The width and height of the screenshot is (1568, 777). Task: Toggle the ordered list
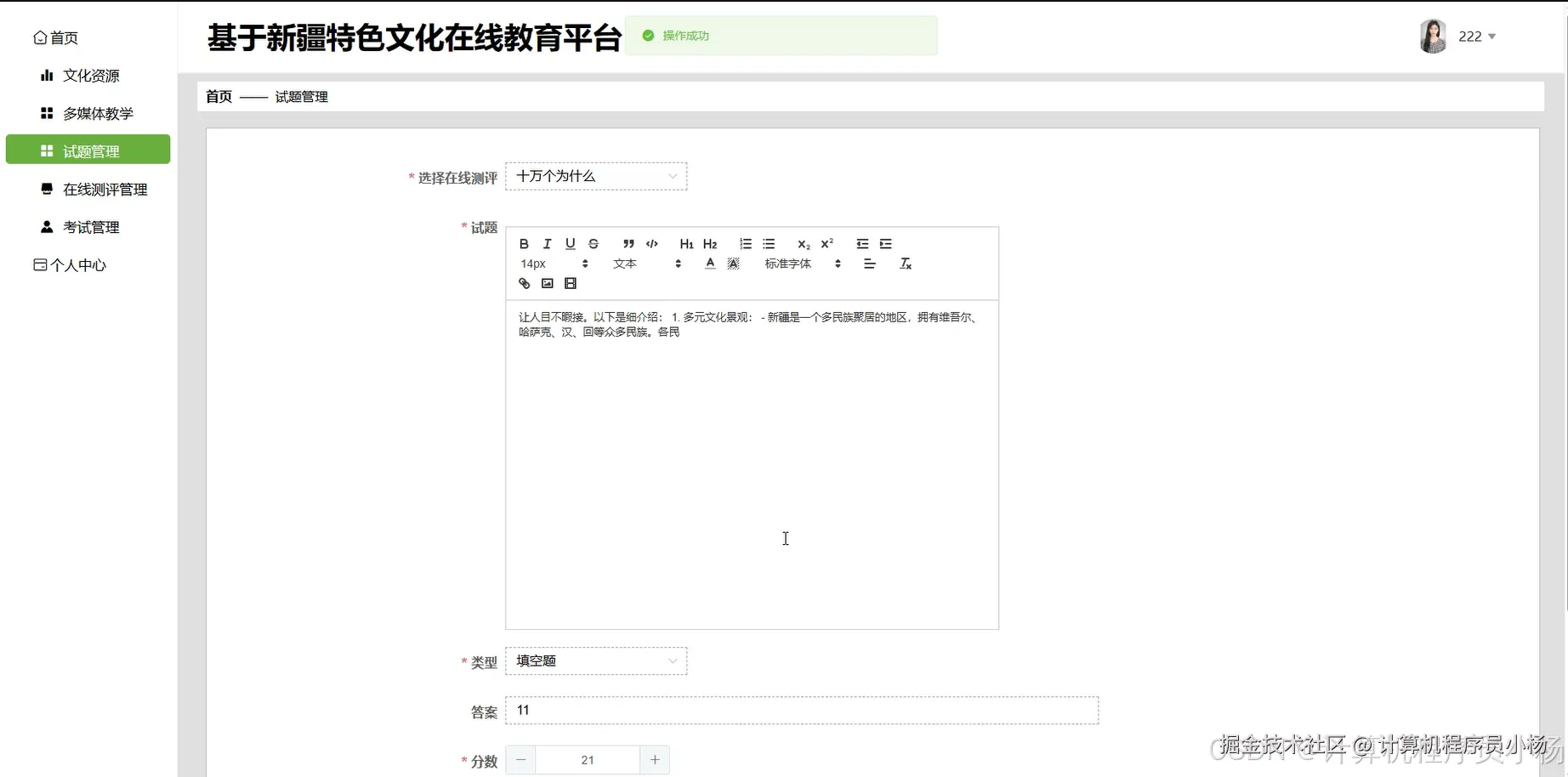click(x=745, y=244)
